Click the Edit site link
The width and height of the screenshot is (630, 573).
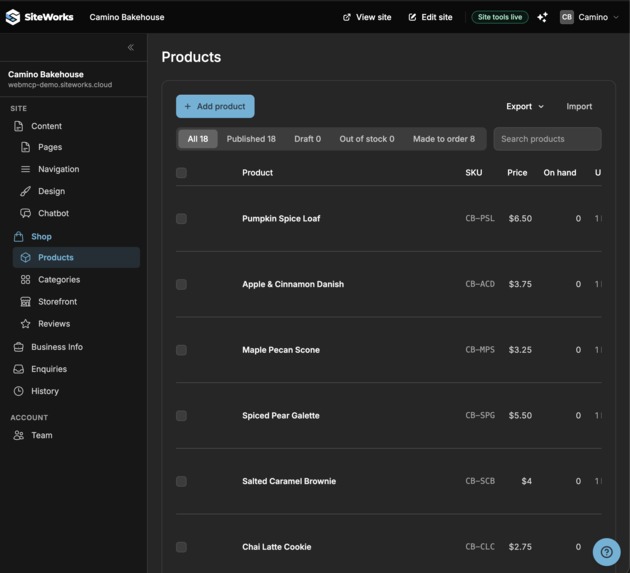(x=430, y=17)
